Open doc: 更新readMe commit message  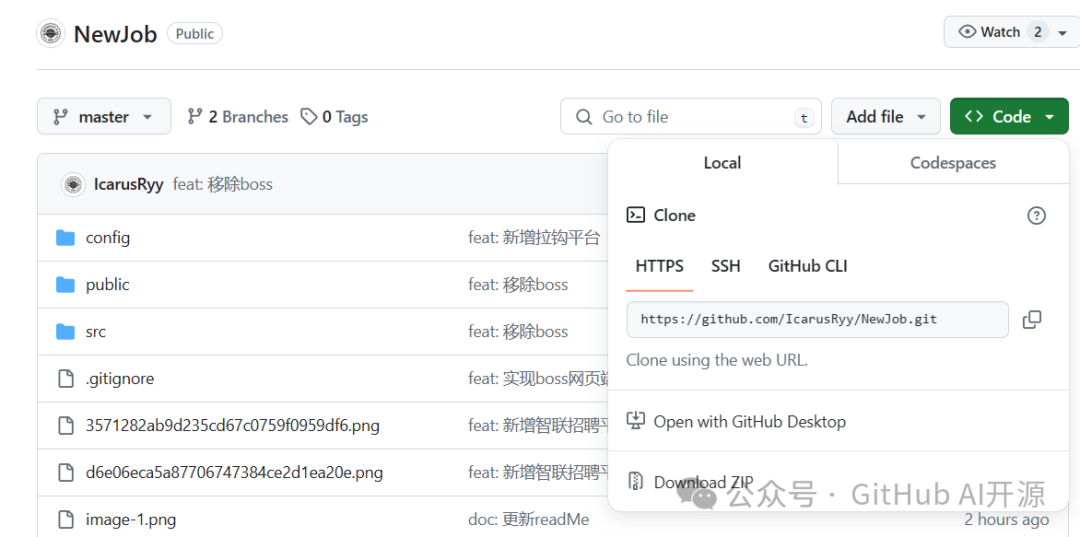528,519
